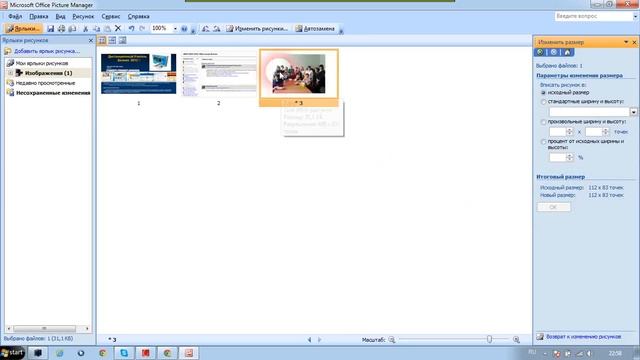Click the Ярлыки shortcuts toolbar button
640x360 pixels.
tap(23, 29)
